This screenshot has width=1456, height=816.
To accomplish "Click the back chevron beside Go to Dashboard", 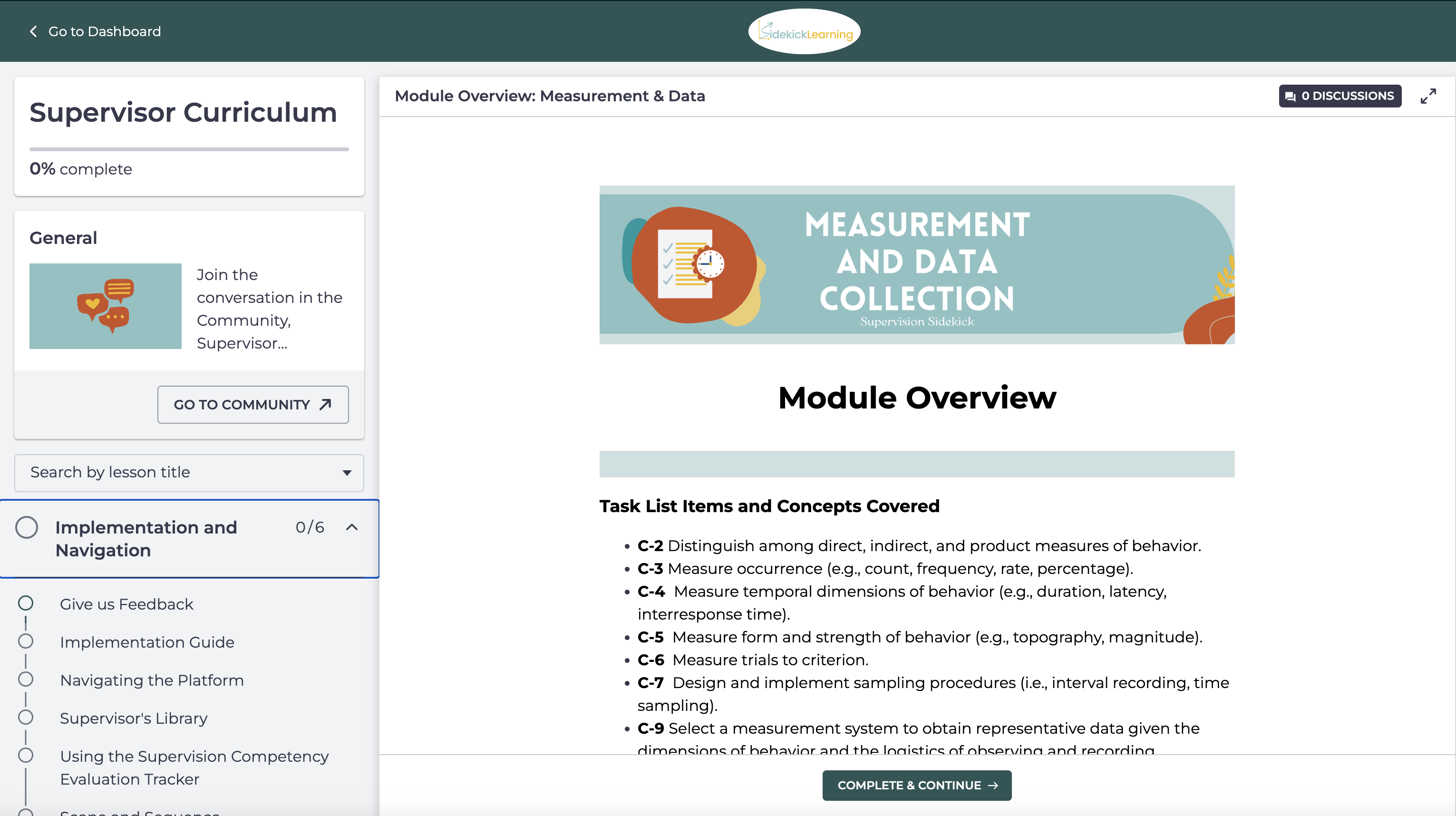I will pos(33,32).
